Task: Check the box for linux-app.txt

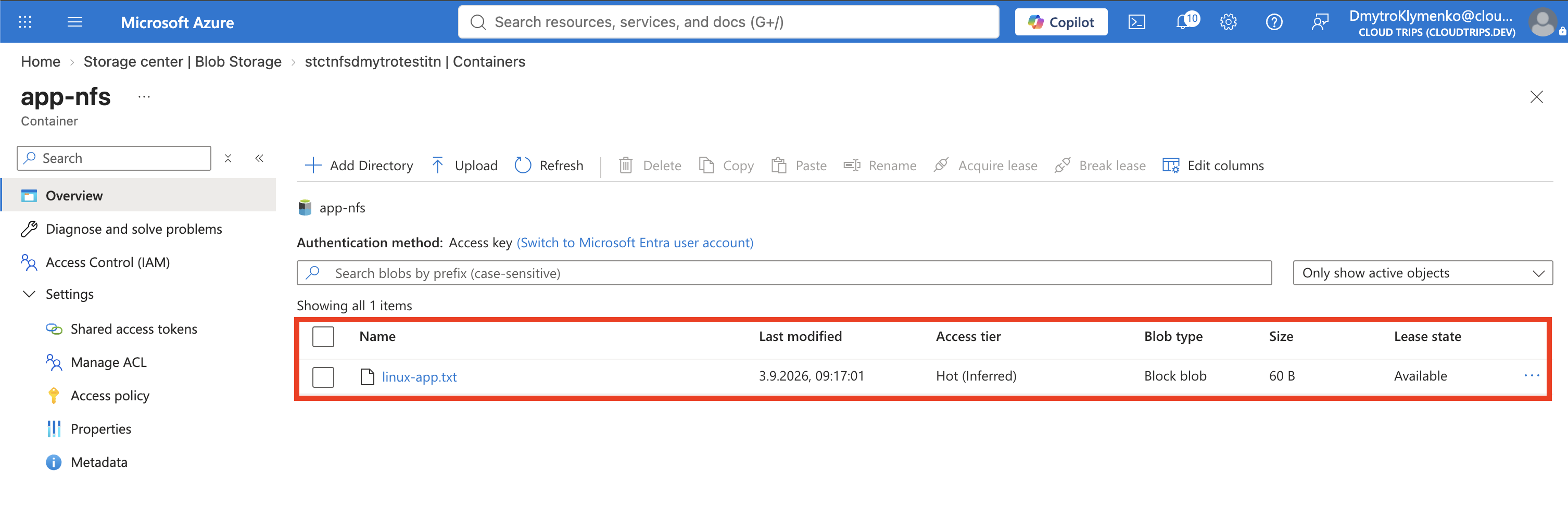Action: click(x=323, y=377)
